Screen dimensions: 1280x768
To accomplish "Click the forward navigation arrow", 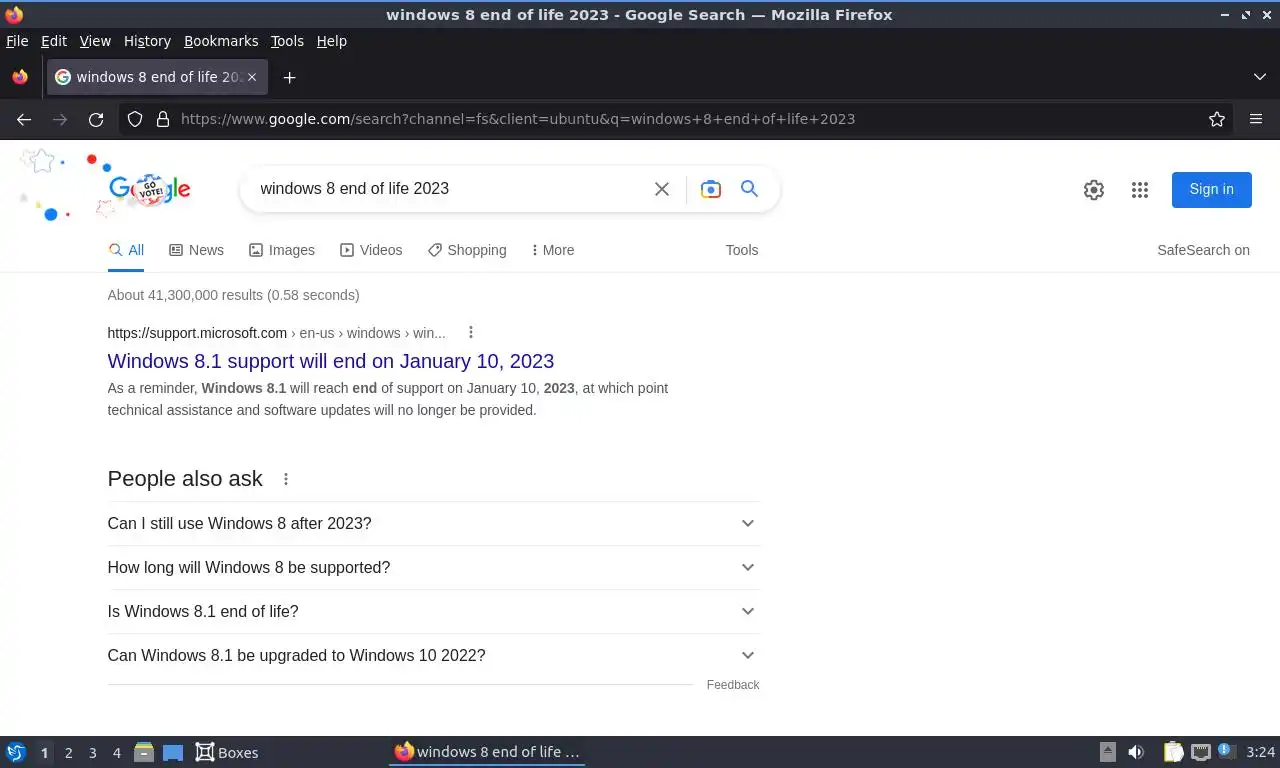I will pos(60,119).
